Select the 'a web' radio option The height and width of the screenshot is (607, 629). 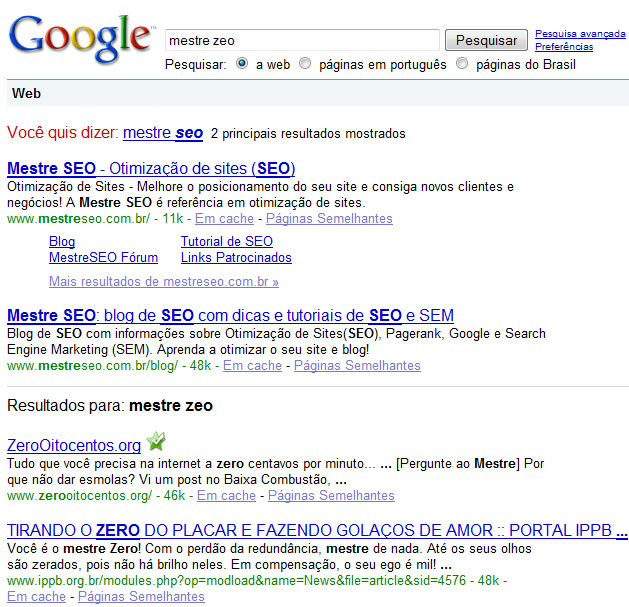click(x=242, y=64)
